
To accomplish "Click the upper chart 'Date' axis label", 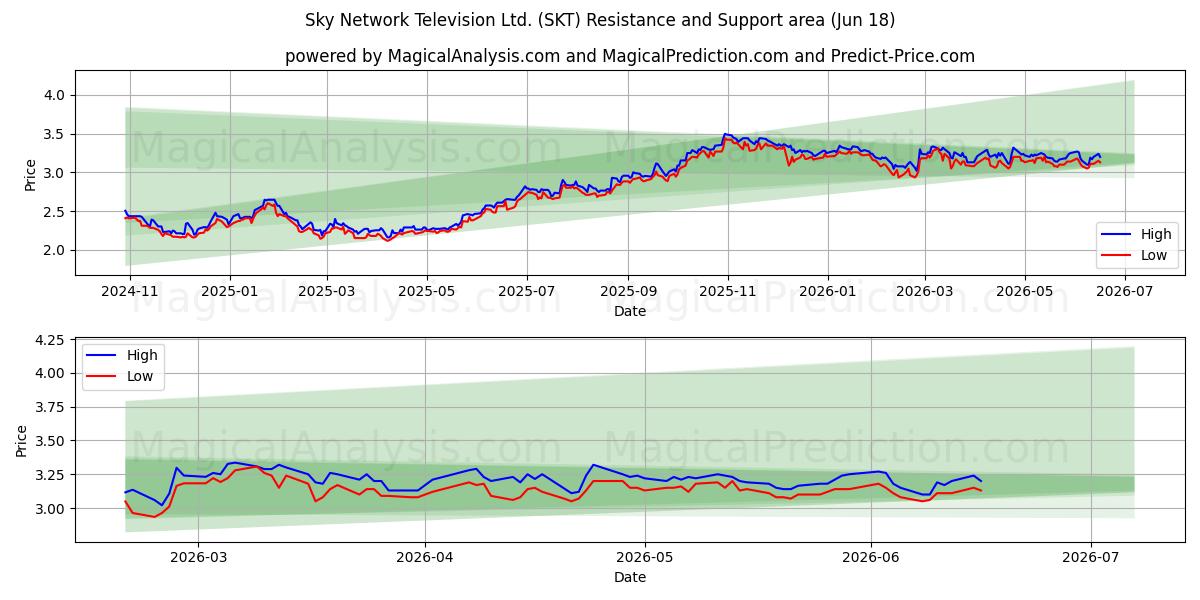I will (x=630, y=311).
